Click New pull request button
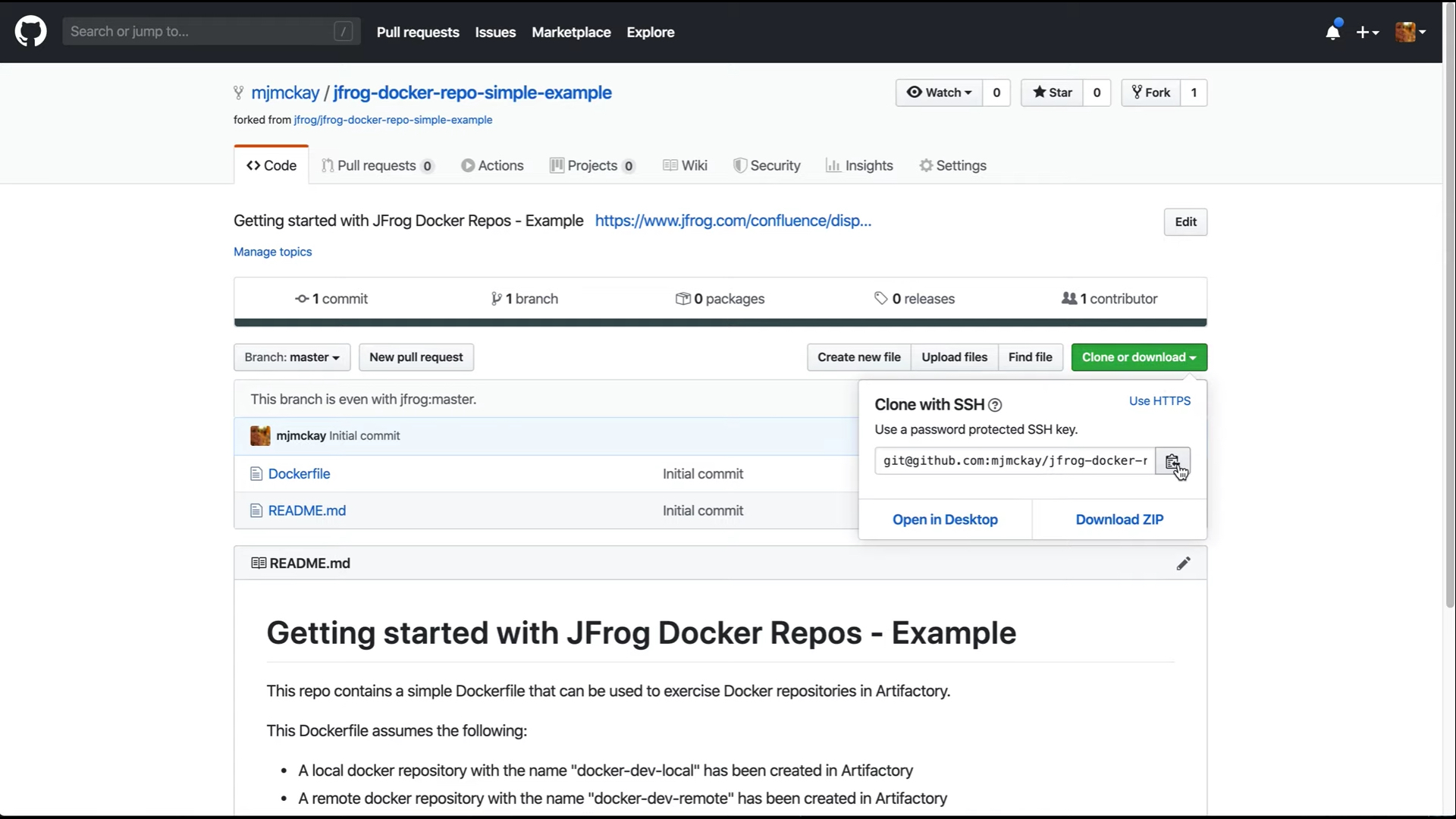1456x819 pixels. coord(416,357)
